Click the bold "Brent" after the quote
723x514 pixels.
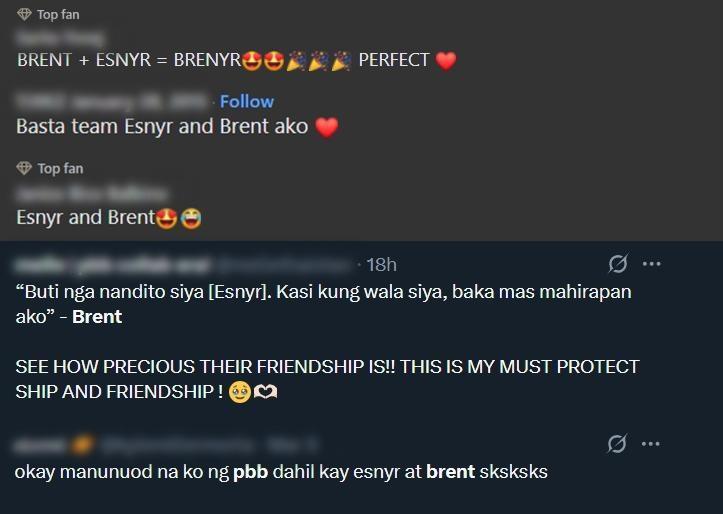tap(97, 316)
